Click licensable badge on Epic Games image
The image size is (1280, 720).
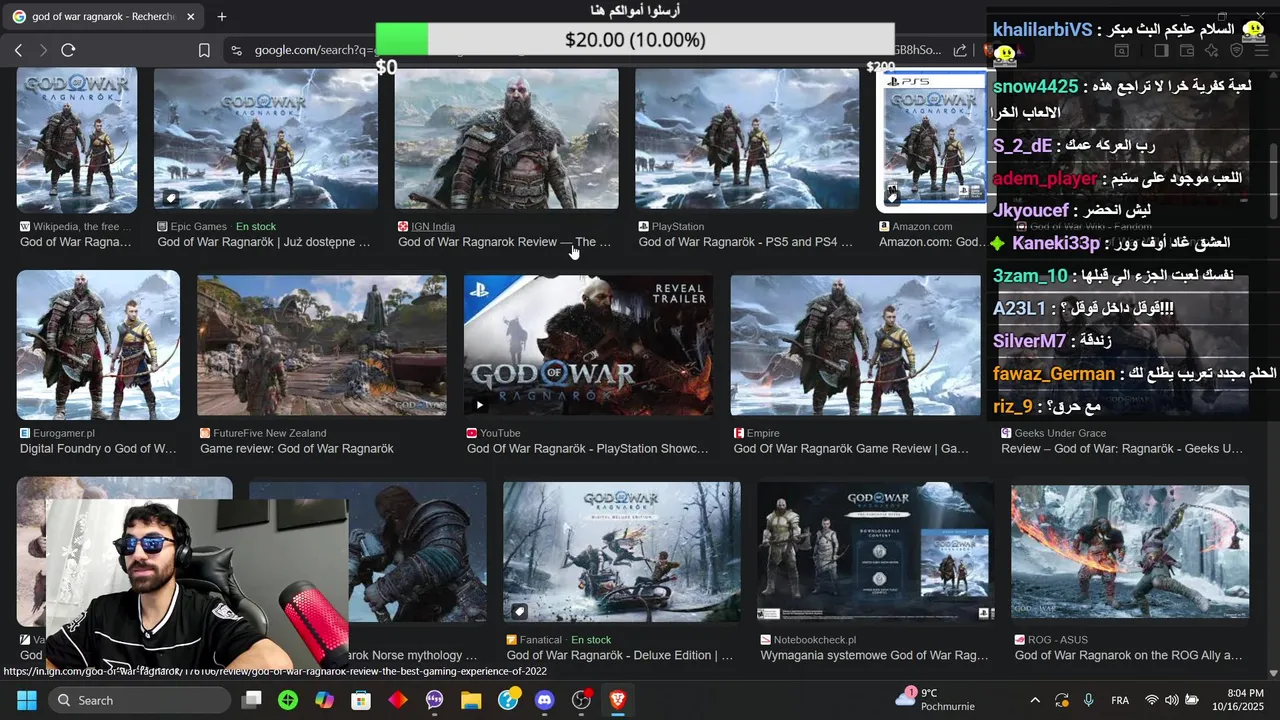[x=170, y=198]
